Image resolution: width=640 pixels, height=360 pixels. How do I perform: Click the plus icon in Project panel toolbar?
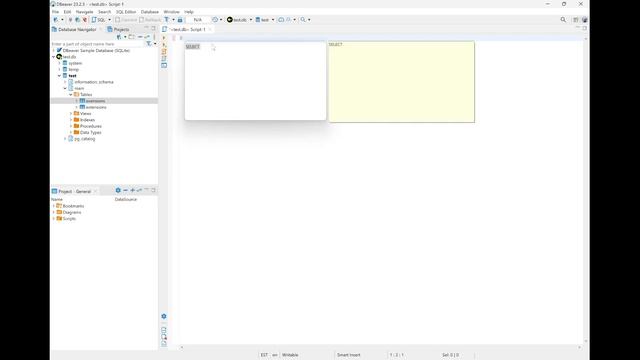pyautogui.click(x=133, y=190)
